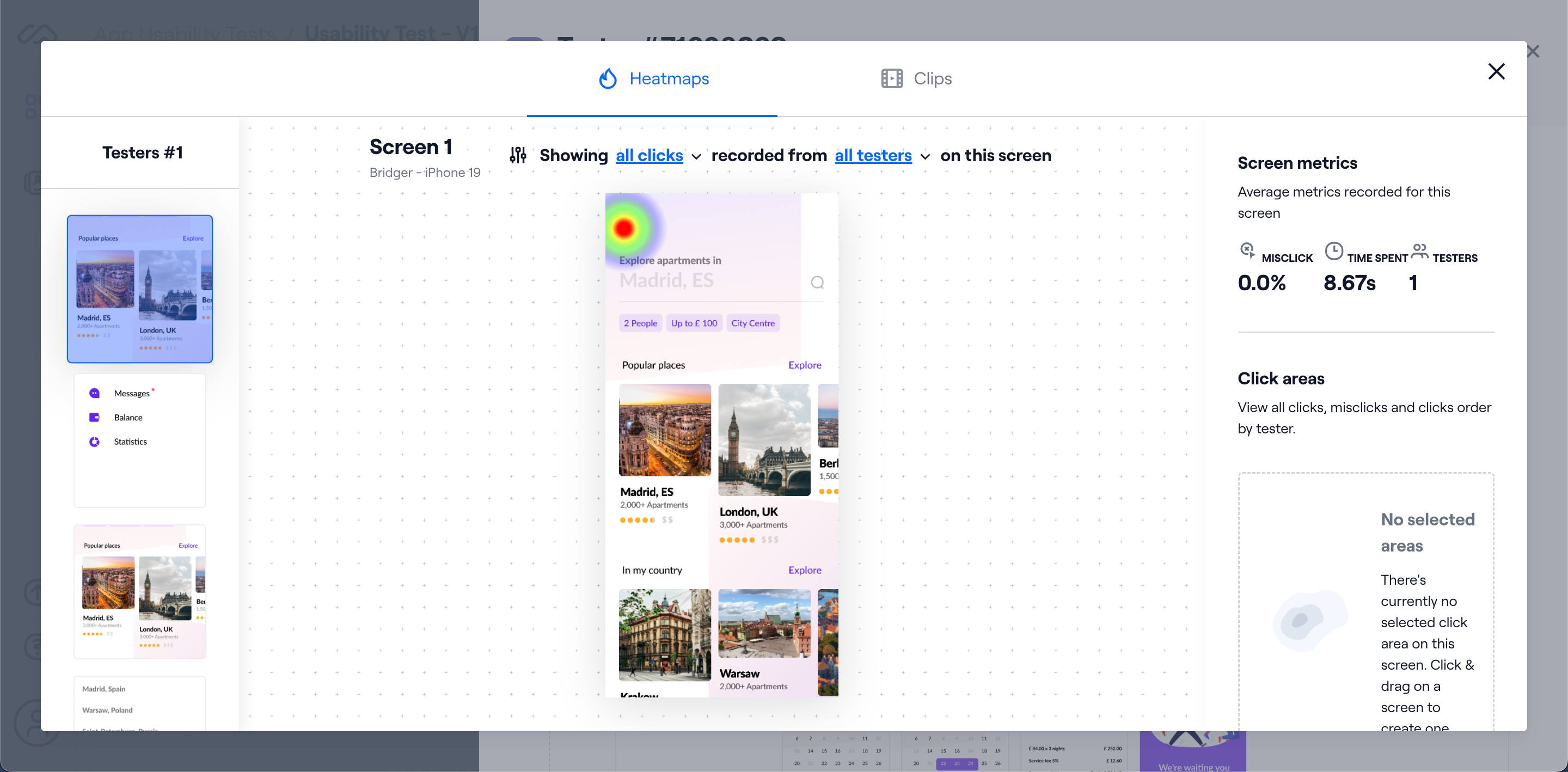This screenshot has height=772, width=1568.
Task: Open the filter sliders icon
Action: (518, 155)
